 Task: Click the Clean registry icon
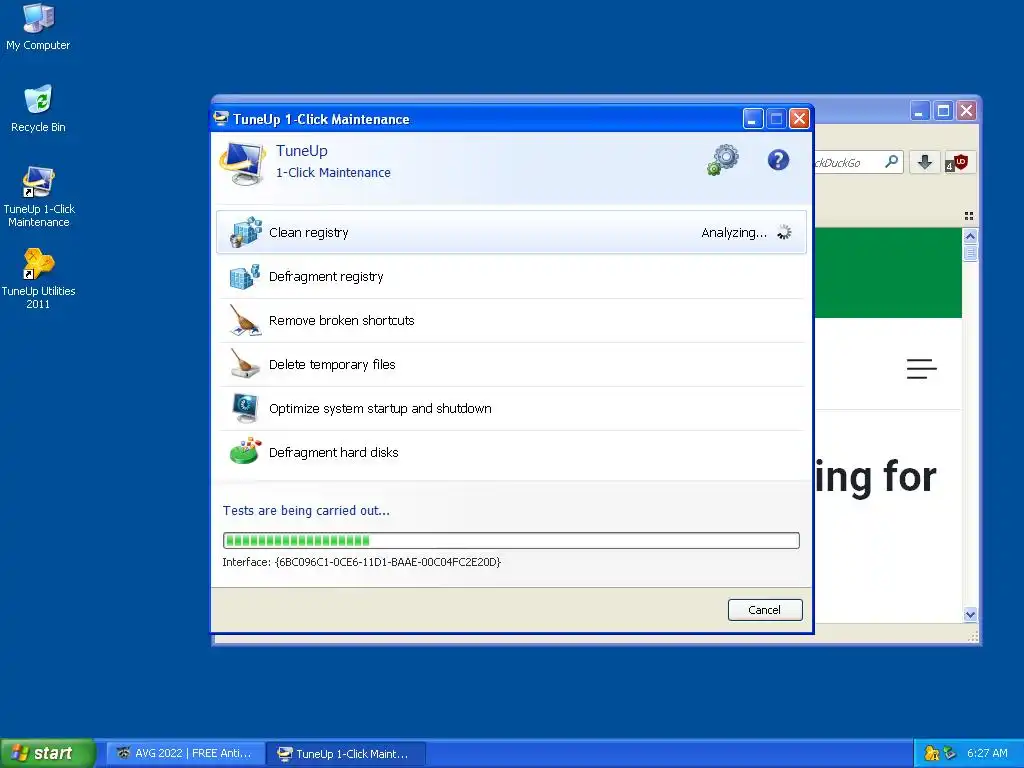pos(246,232)
